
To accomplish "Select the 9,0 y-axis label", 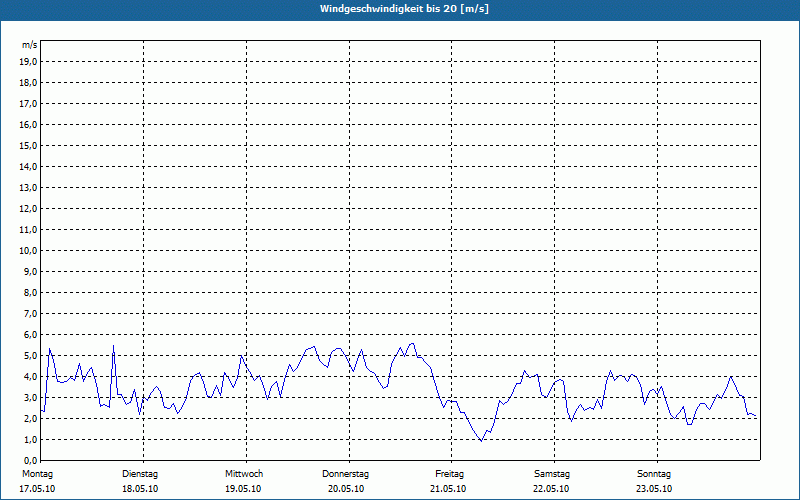I will tap(31, 271).
